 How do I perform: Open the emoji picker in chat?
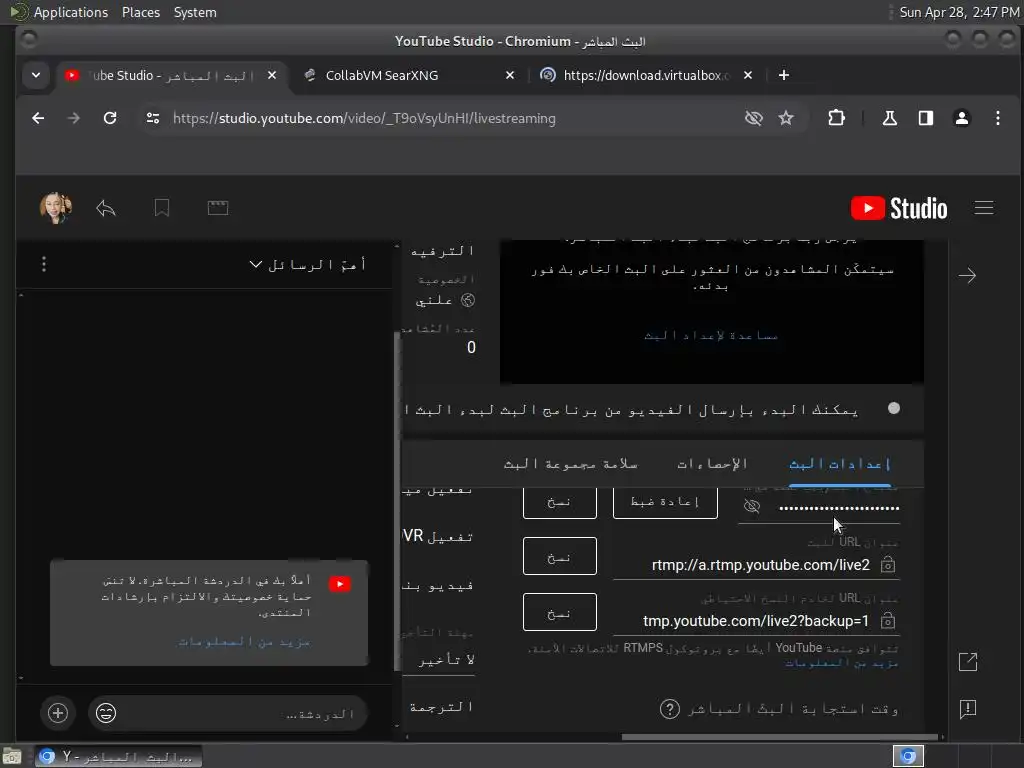[106, 713]
